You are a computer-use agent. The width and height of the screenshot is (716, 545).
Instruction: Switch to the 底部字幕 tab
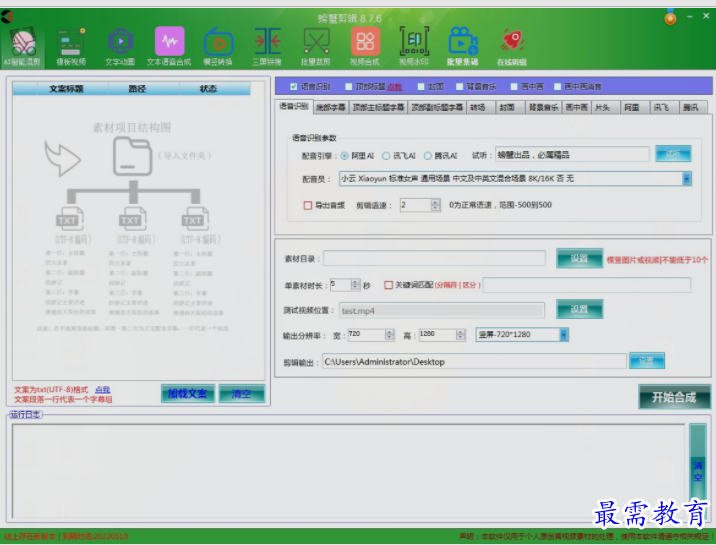tap(331, 108)
